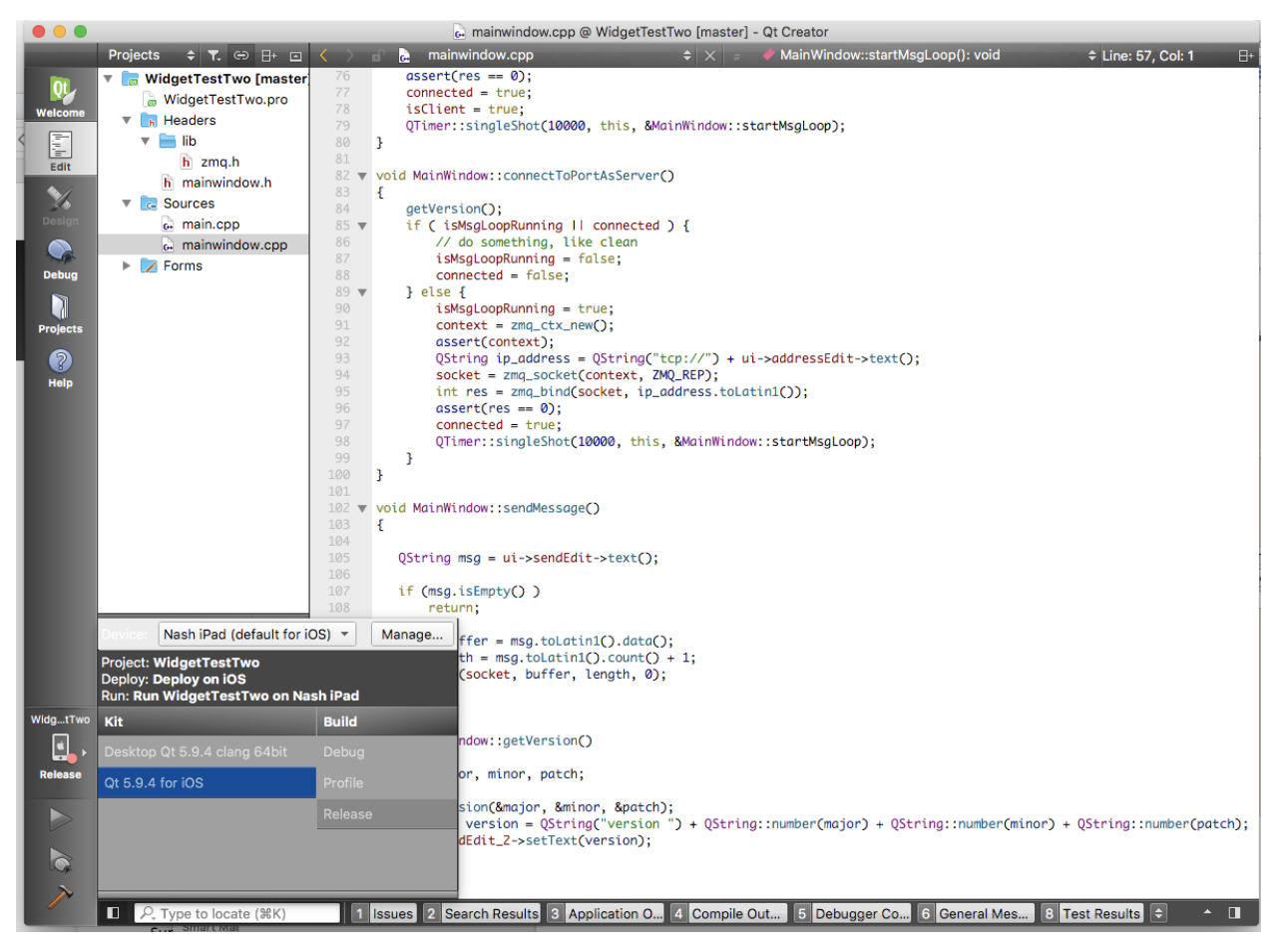Click the green Run button
The height and width of the screenshot is (952, 1281).
pos(60,819)
